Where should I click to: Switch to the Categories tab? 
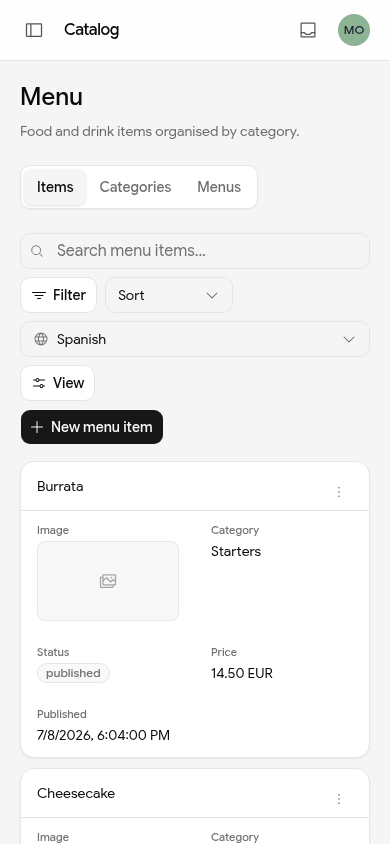tap(135, 187)
